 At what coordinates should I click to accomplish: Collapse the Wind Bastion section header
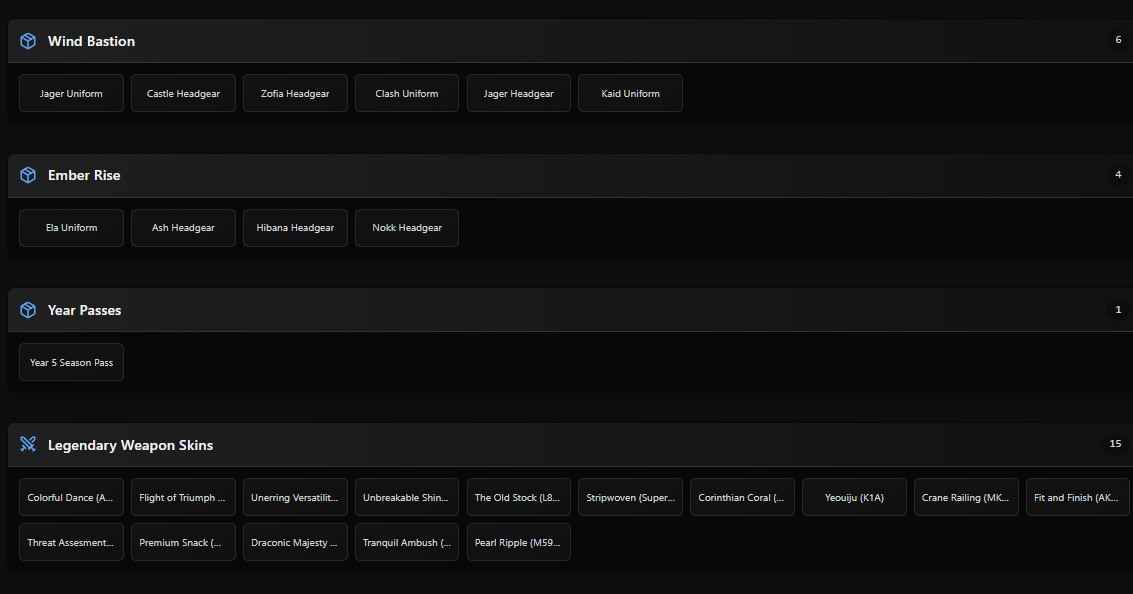click(x=91, y=41)
